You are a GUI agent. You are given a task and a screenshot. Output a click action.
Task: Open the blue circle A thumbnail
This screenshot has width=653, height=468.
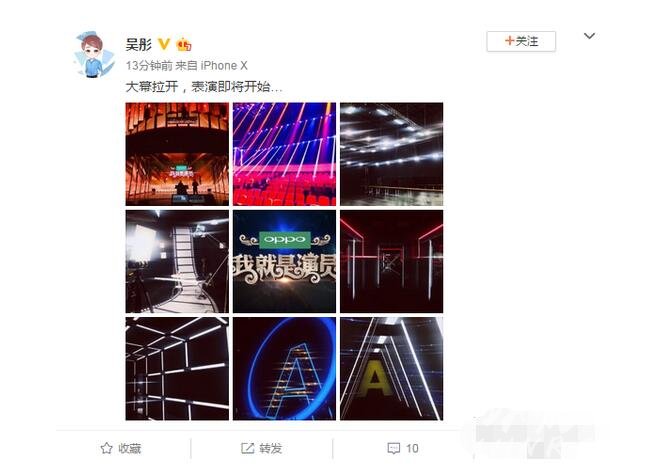coord(284,369)
